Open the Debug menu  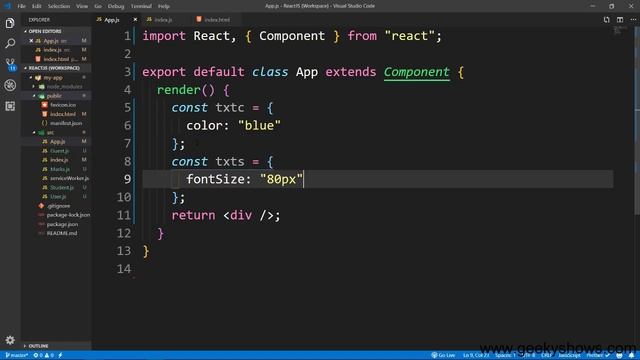pos(116,6)
